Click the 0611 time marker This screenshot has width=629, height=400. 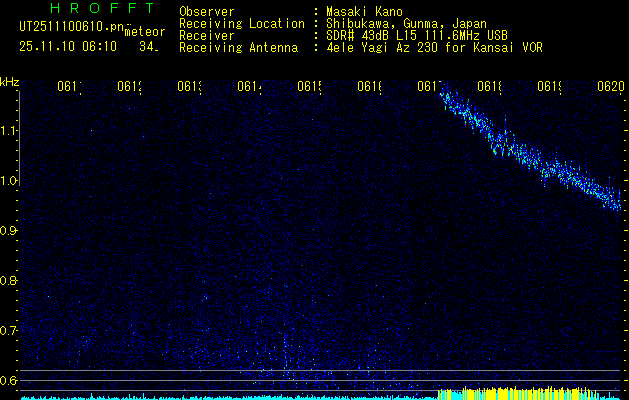[x=69, y=86]
